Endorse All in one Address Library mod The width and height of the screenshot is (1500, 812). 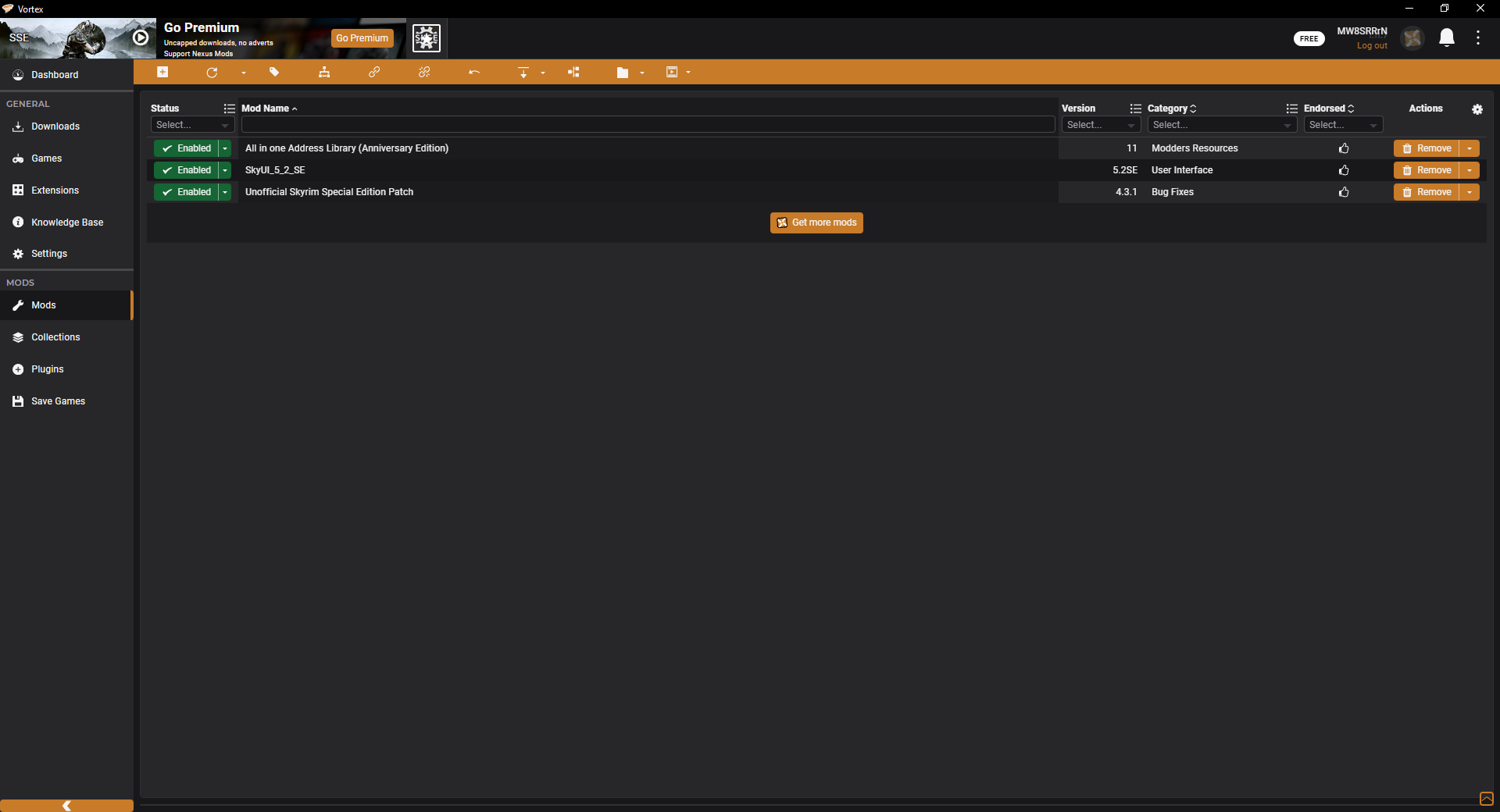(x=1344, y=148)
